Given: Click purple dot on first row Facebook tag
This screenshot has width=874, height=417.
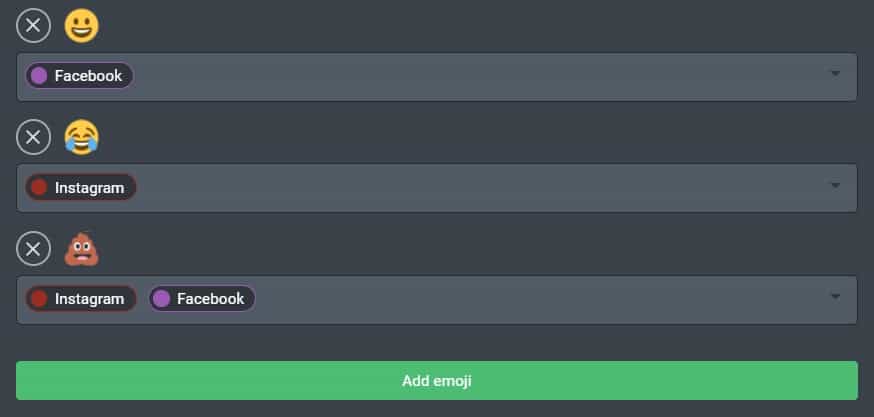Looking at the screenshot, I should coord(39,76).
